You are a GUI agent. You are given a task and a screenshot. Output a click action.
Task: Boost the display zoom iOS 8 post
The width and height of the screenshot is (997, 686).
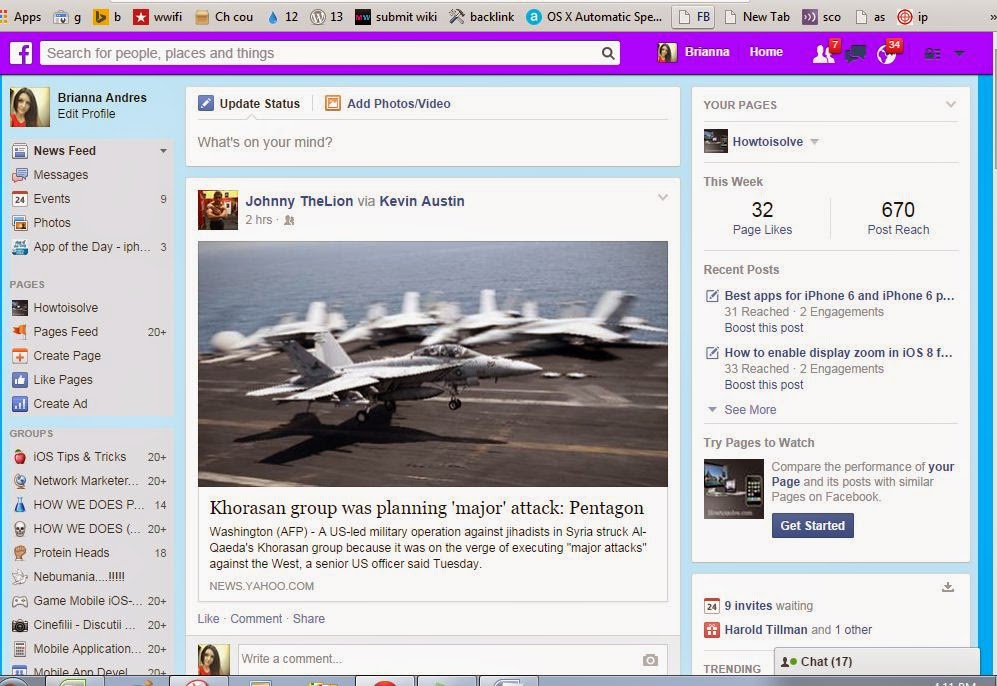(x=764, y=385)
